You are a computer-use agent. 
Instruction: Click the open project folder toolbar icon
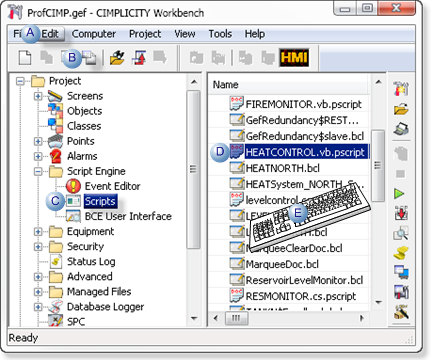click(117, 58)
